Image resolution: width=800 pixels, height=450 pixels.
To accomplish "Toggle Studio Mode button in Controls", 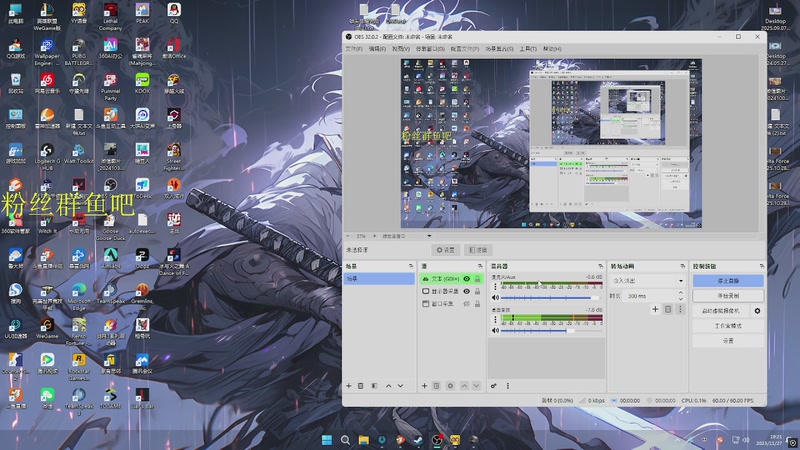I will tap(728, 326).
